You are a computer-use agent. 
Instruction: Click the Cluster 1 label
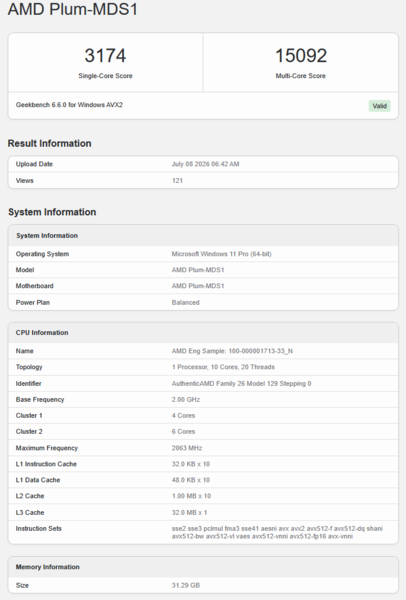[x=29, y=416]
